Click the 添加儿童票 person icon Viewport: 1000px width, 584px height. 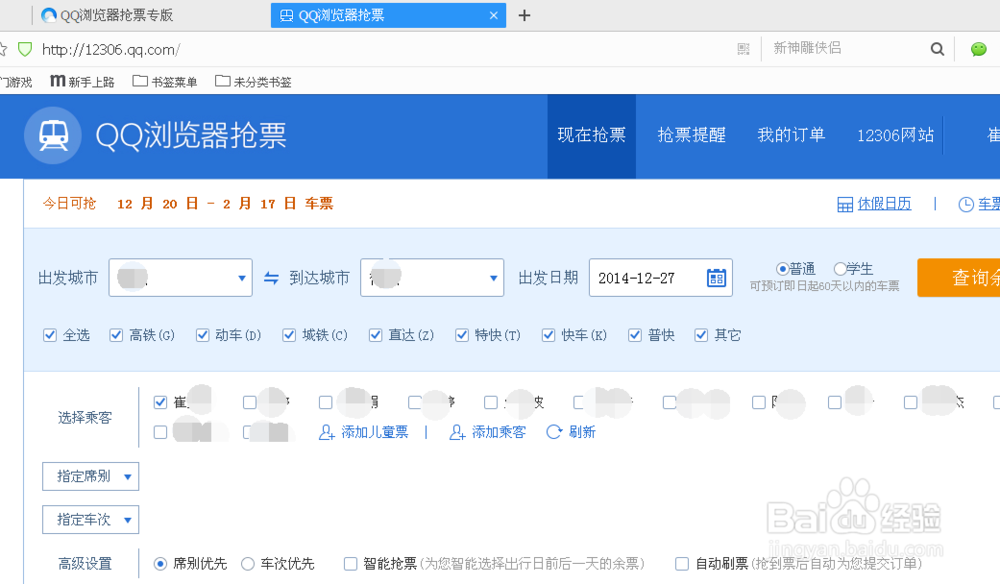[x=327, y=432]
